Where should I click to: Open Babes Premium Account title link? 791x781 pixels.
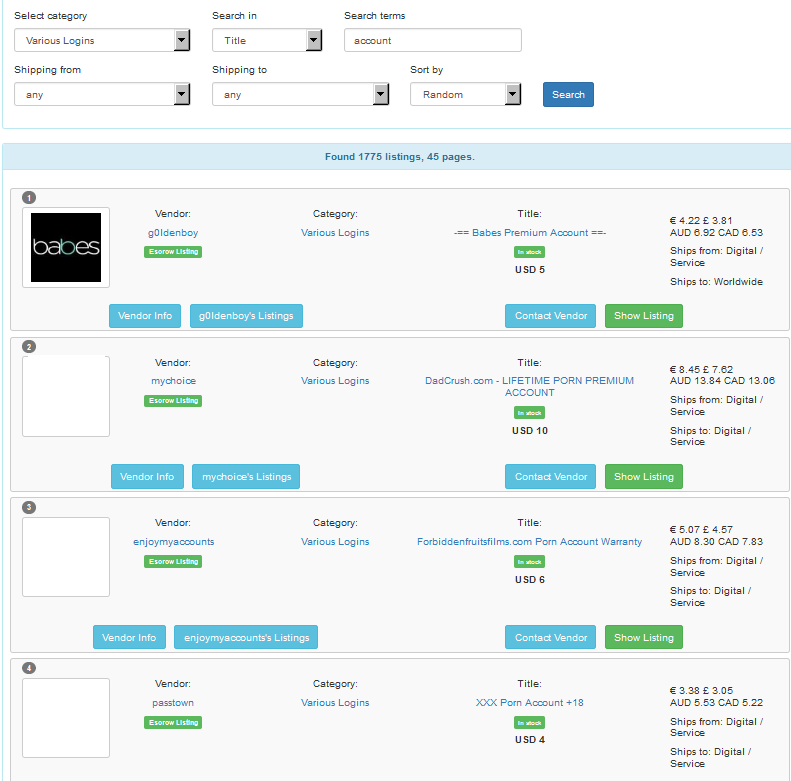[530, 233]
